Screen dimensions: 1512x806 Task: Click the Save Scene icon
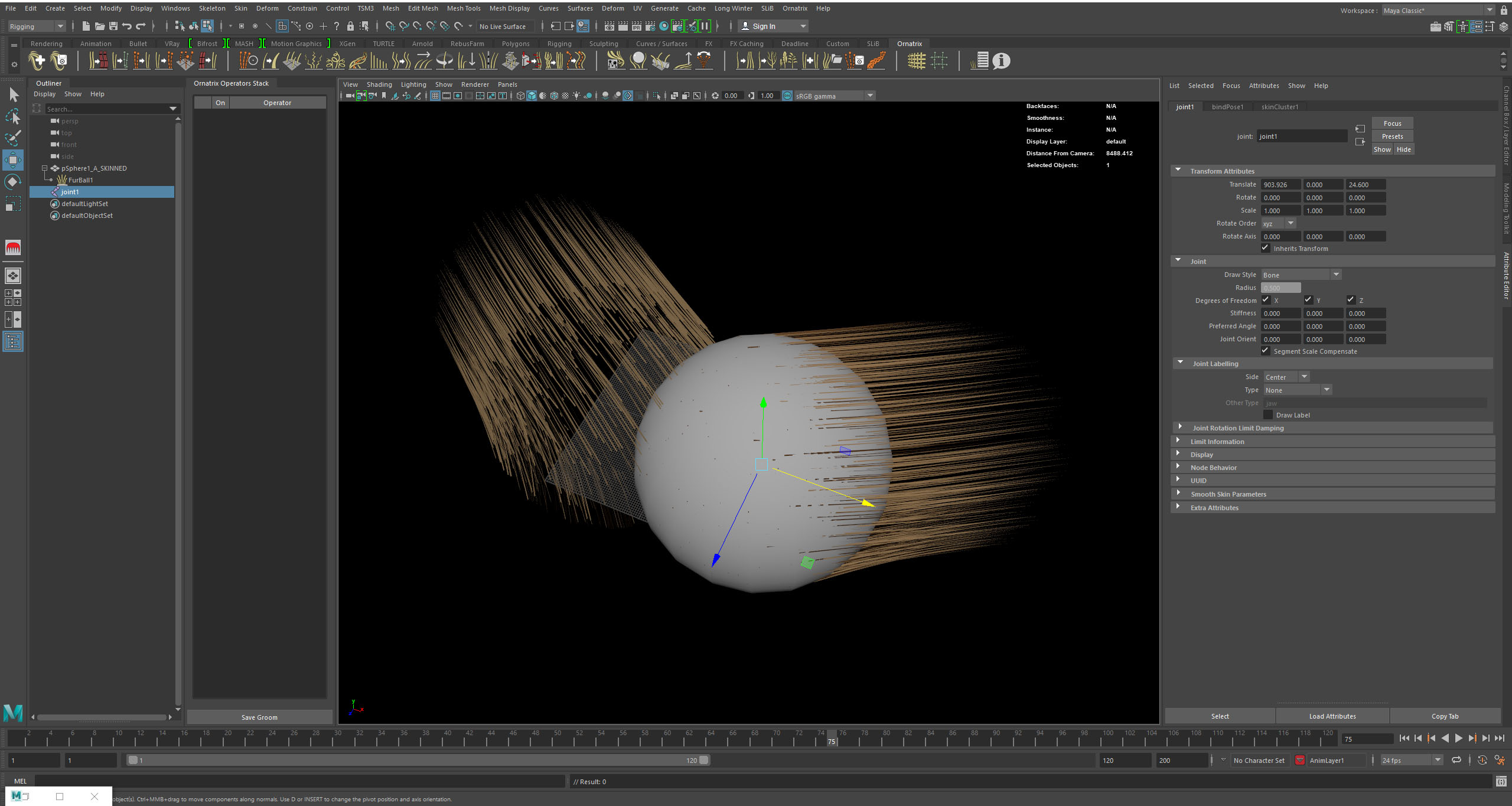coord(113,26)
